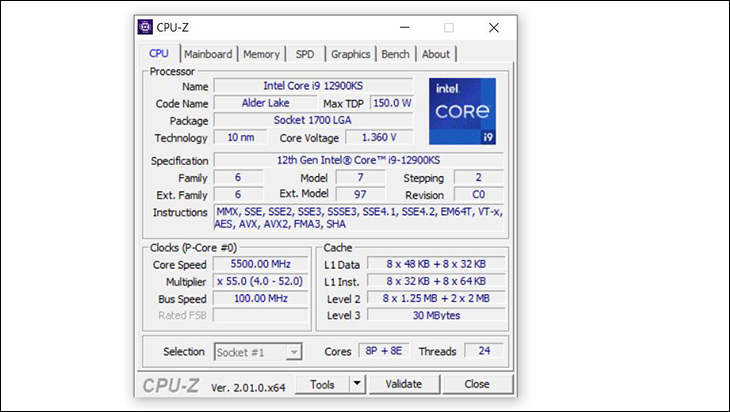Image resolution: width=730 pixels, height=412 pixels.
Task: Select the CPU tab
Action: click(159, 54)
